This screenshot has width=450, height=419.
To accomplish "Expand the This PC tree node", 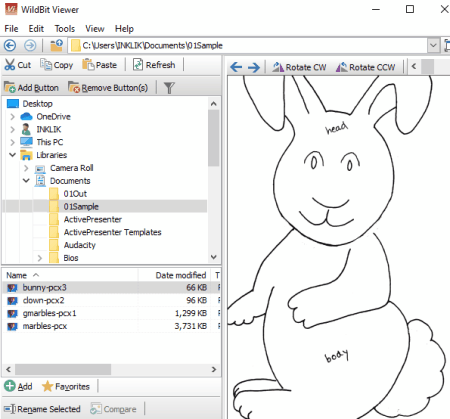I will coord(12,142).
